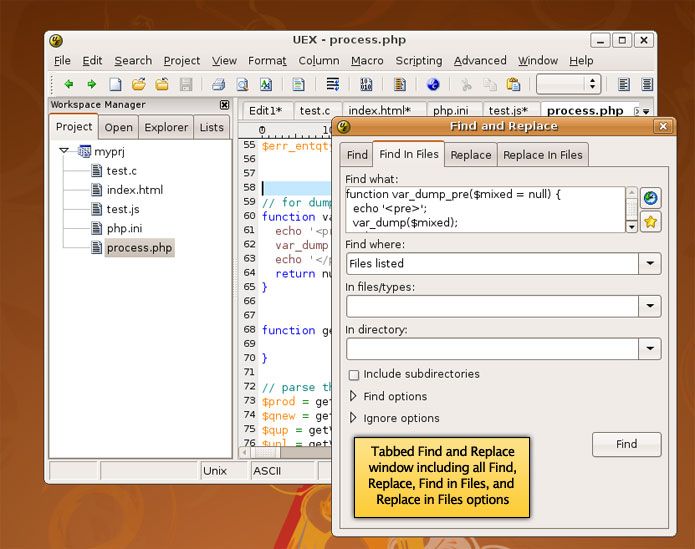Switch to the test.c editor tab

pos(315,111)
